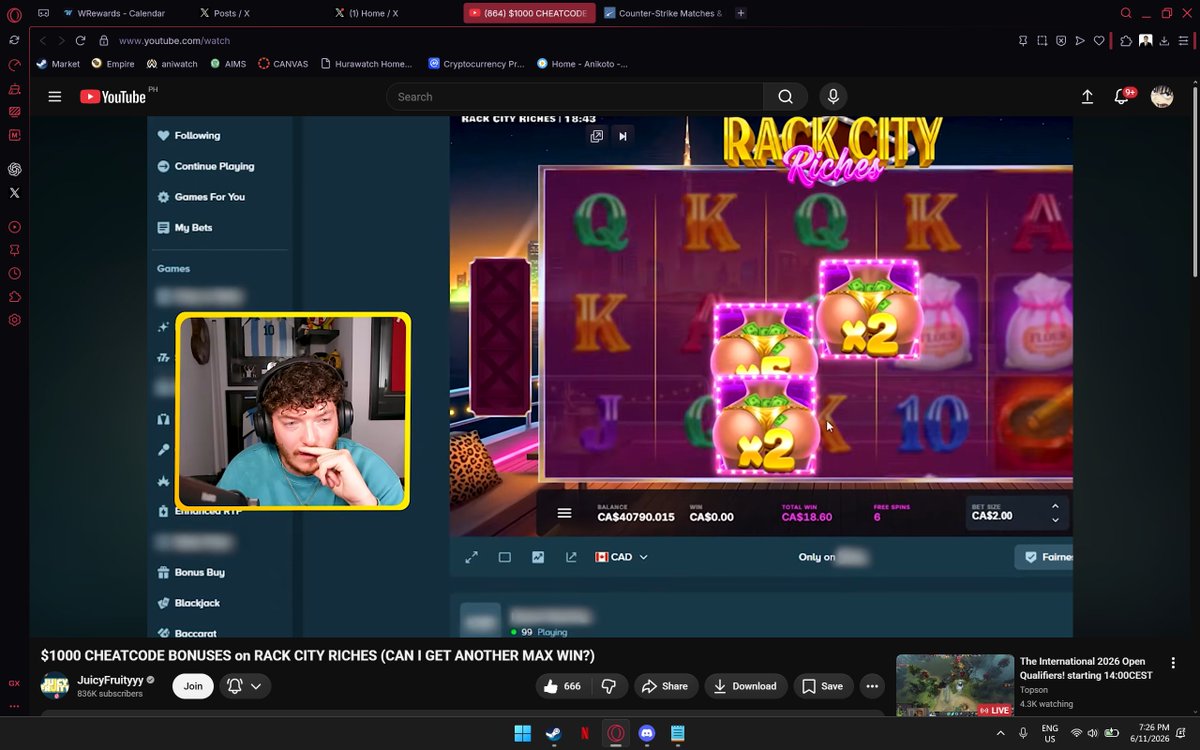Screen dimensions: 1200x750
Task: Open language ENG US input switcher
Action: [x=1050, y=734]
